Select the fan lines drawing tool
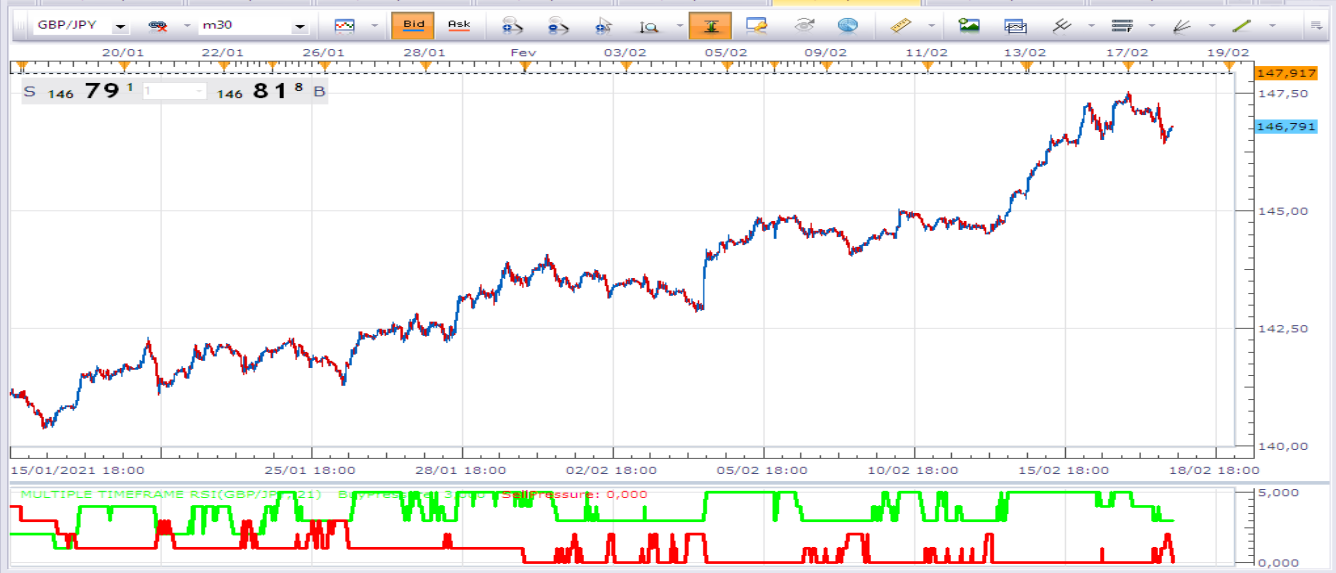The height and width of the screenshot is (573, 1336). click(1181, 26)
